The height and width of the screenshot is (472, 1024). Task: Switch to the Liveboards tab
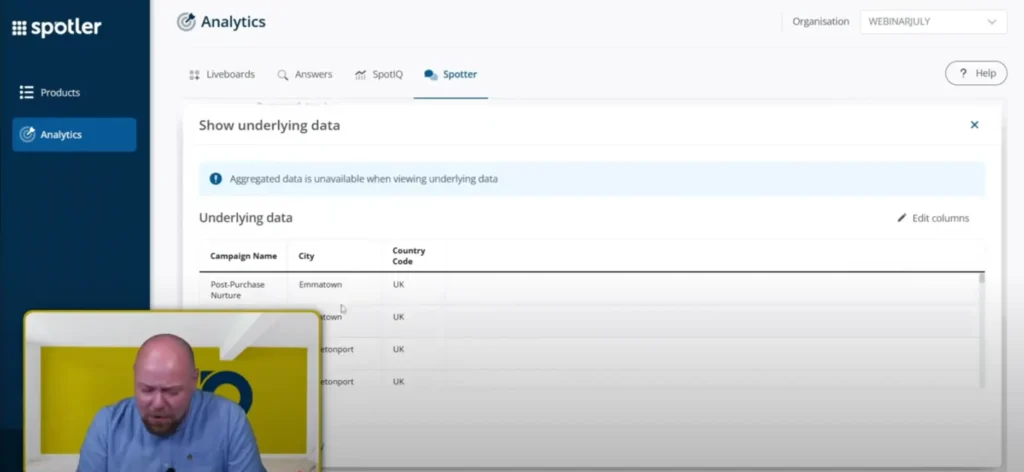tap(222, 74)
